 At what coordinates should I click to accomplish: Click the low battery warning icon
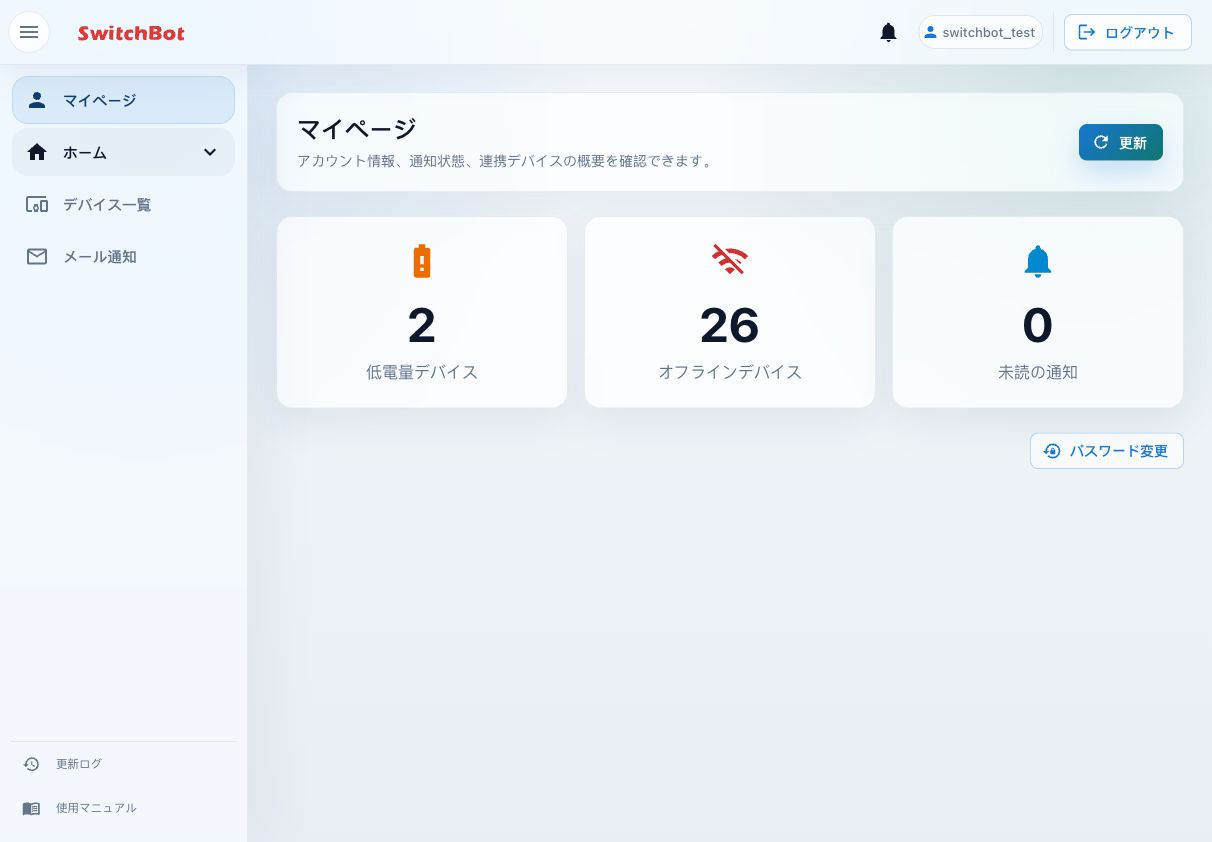pos(422,260)
